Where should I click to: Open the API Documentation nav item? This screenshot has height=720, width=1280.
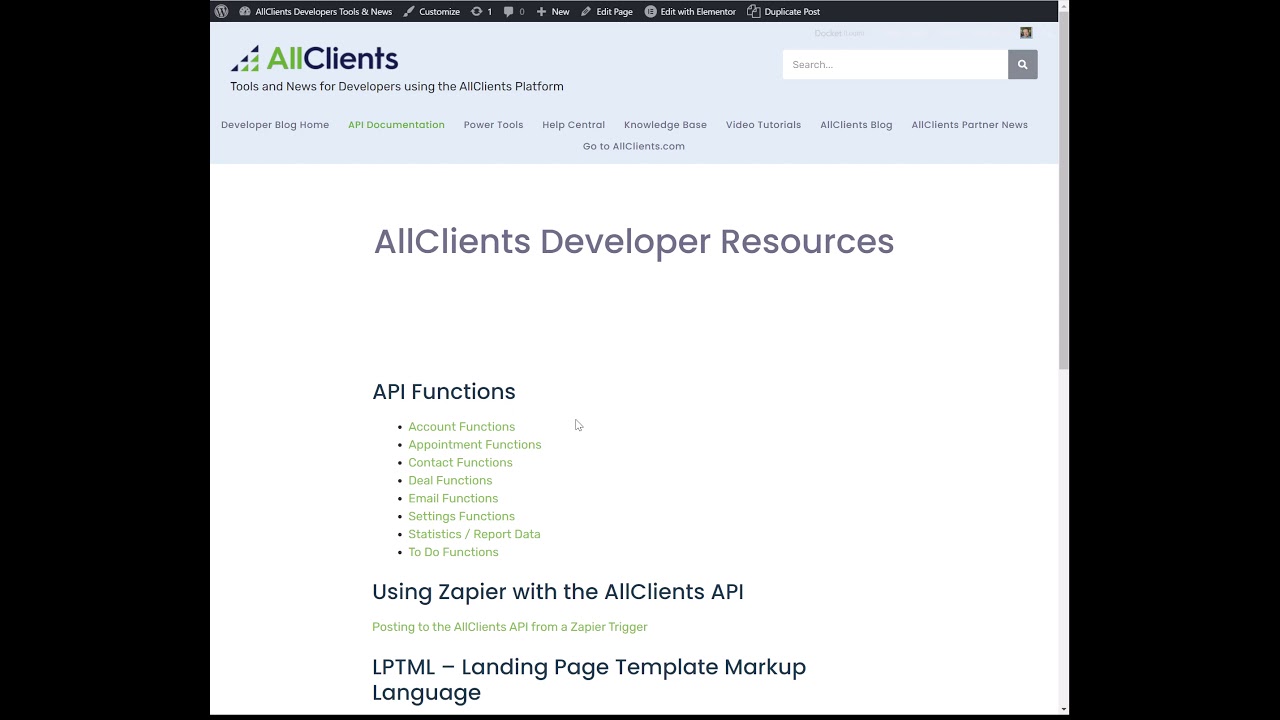tap(396, 125)
